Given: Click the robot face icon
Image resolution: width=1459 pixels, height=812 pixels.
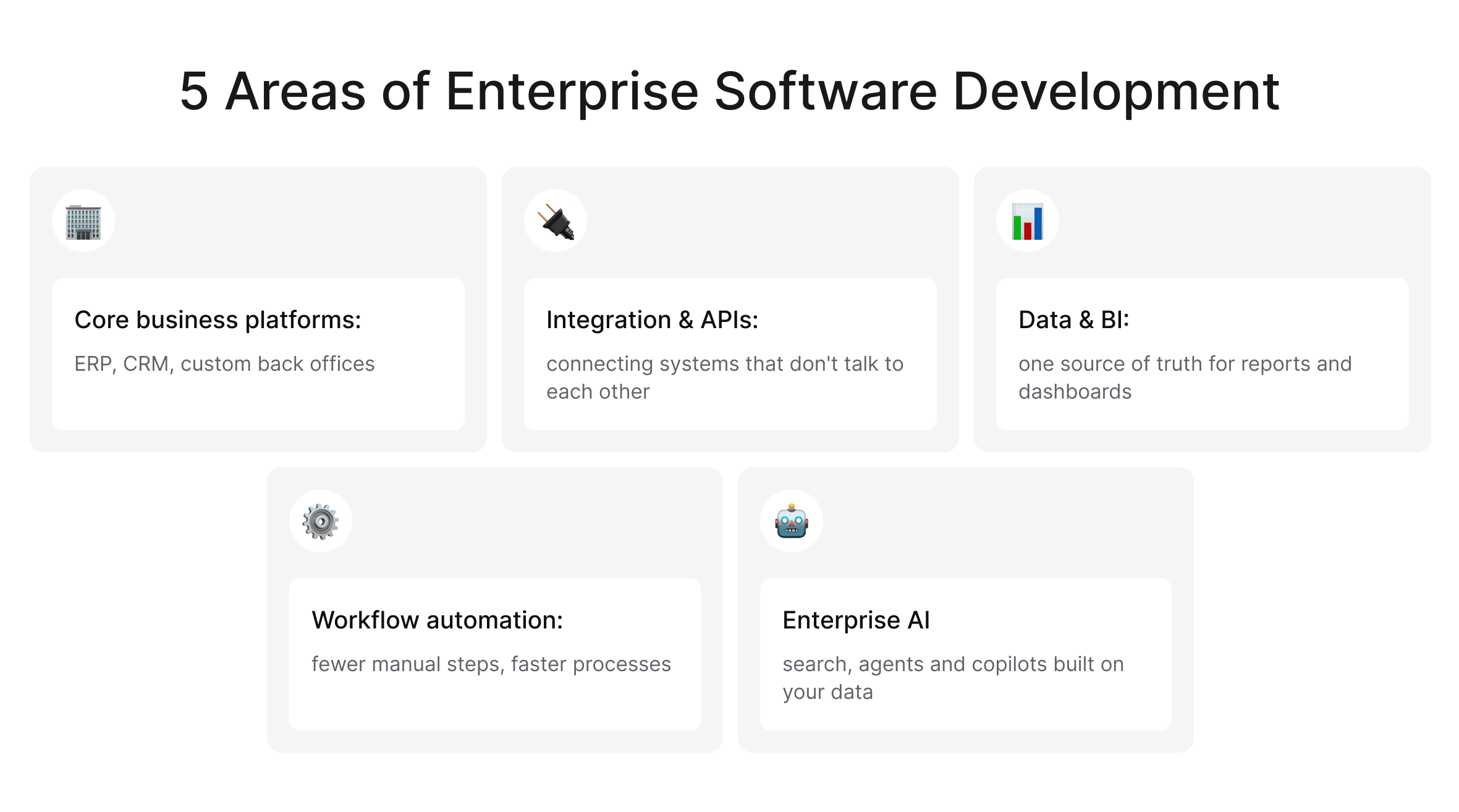Looking at the screenshot, I should point(792,522).
